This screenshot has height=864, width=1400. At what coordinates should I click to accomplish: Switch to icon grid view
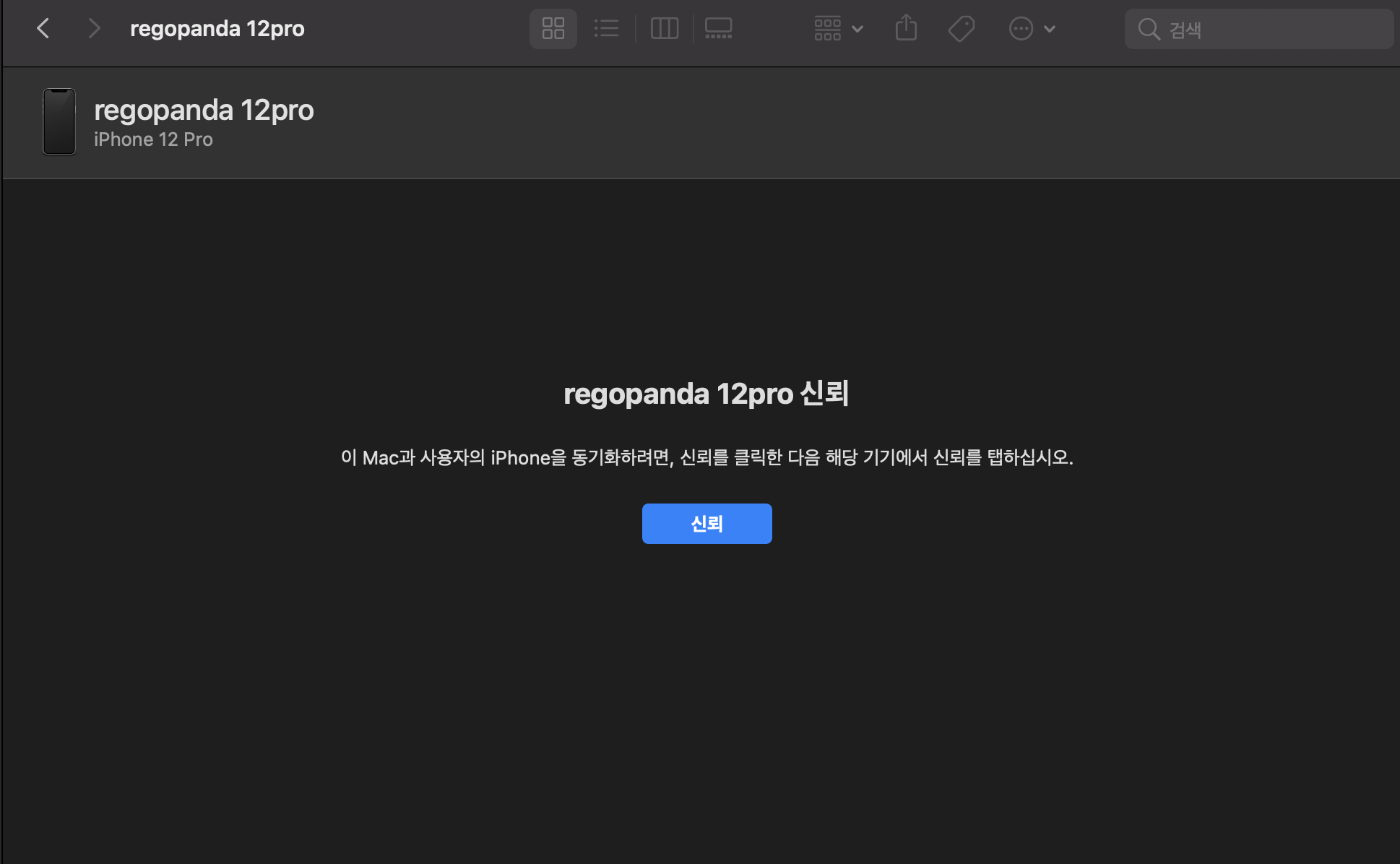click(x=553, y=29)
